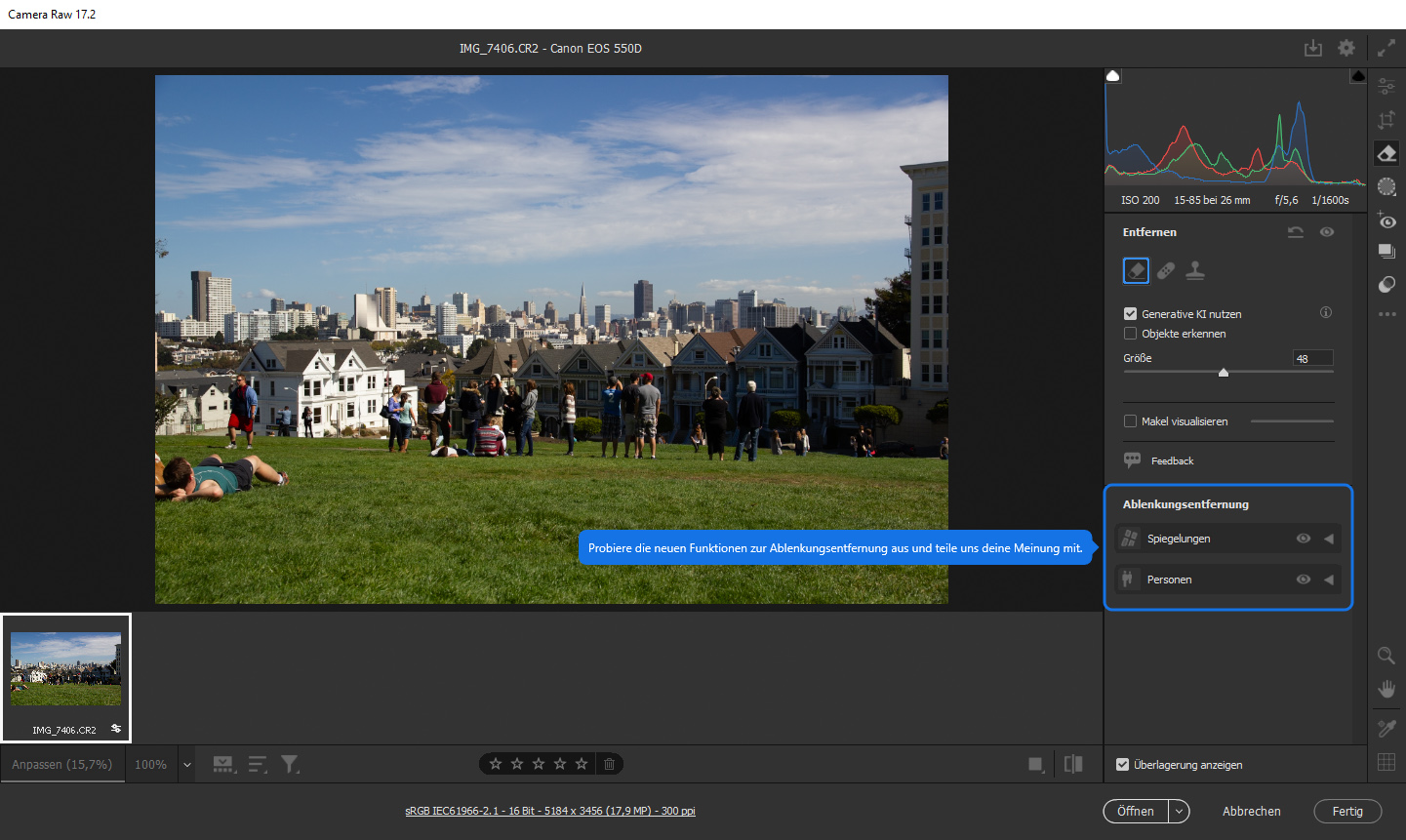Screen dimensions: 1406x840
Task: Toggle the eye icon for Spiegelungen
Action: [x=1303, y=539]
